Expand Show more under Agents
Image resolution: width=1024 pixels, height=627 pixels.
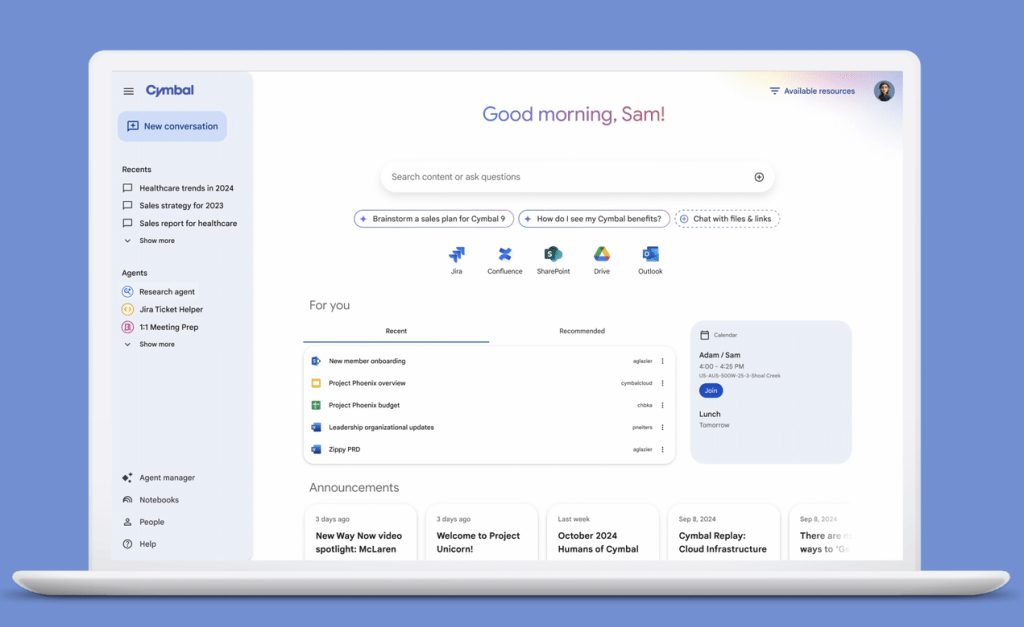pos(156,344)
